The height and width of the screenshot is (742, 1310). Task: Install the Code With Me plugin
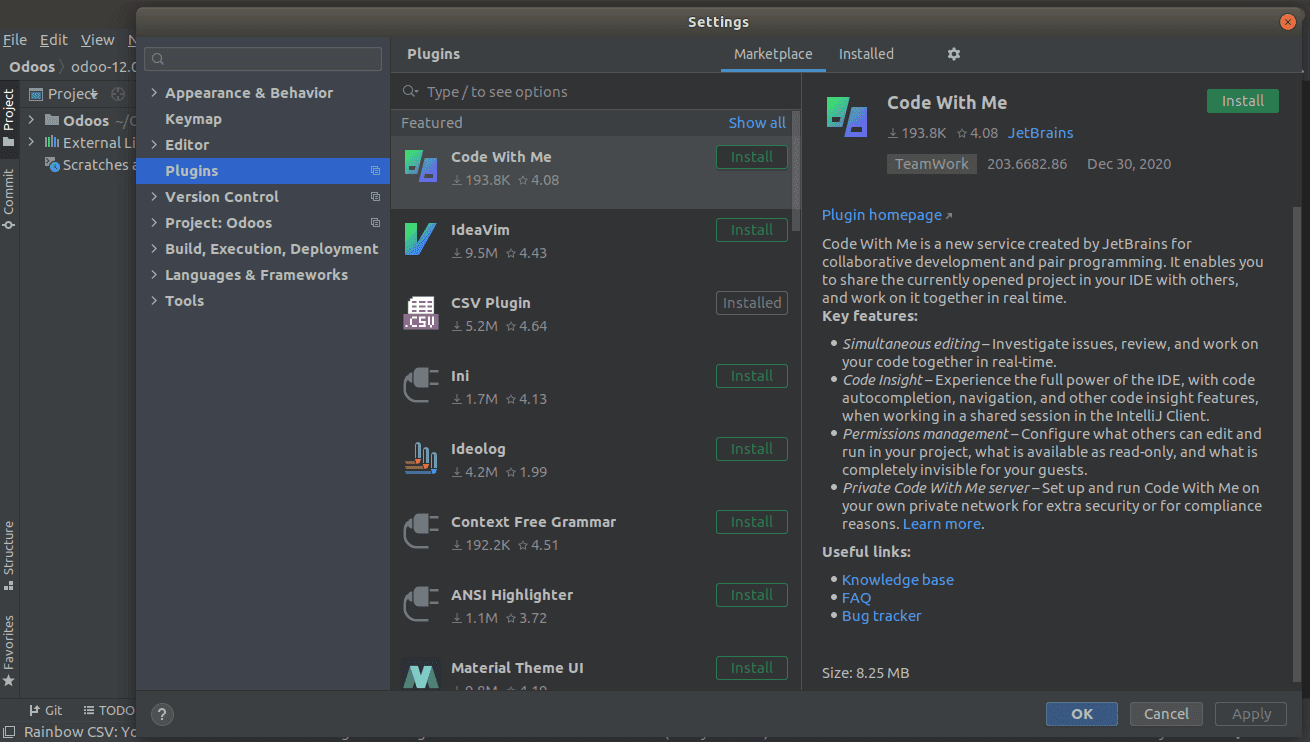coord(1242,101)
